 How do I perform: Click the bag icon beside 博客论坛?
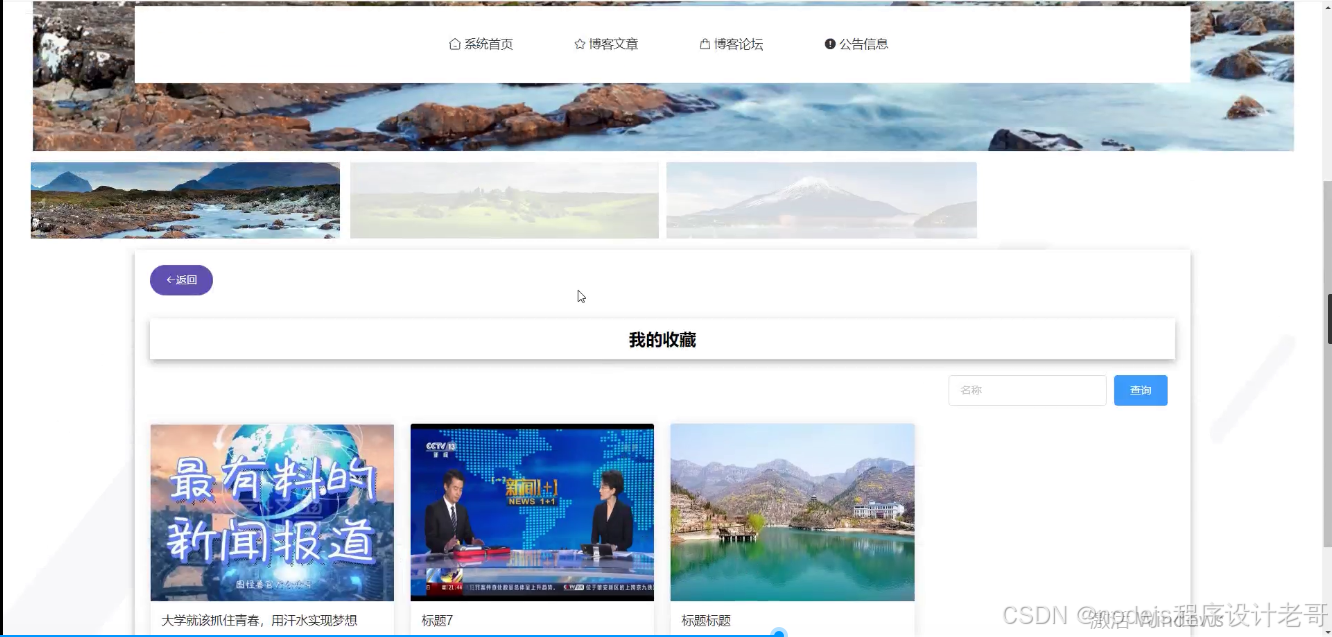705,44
